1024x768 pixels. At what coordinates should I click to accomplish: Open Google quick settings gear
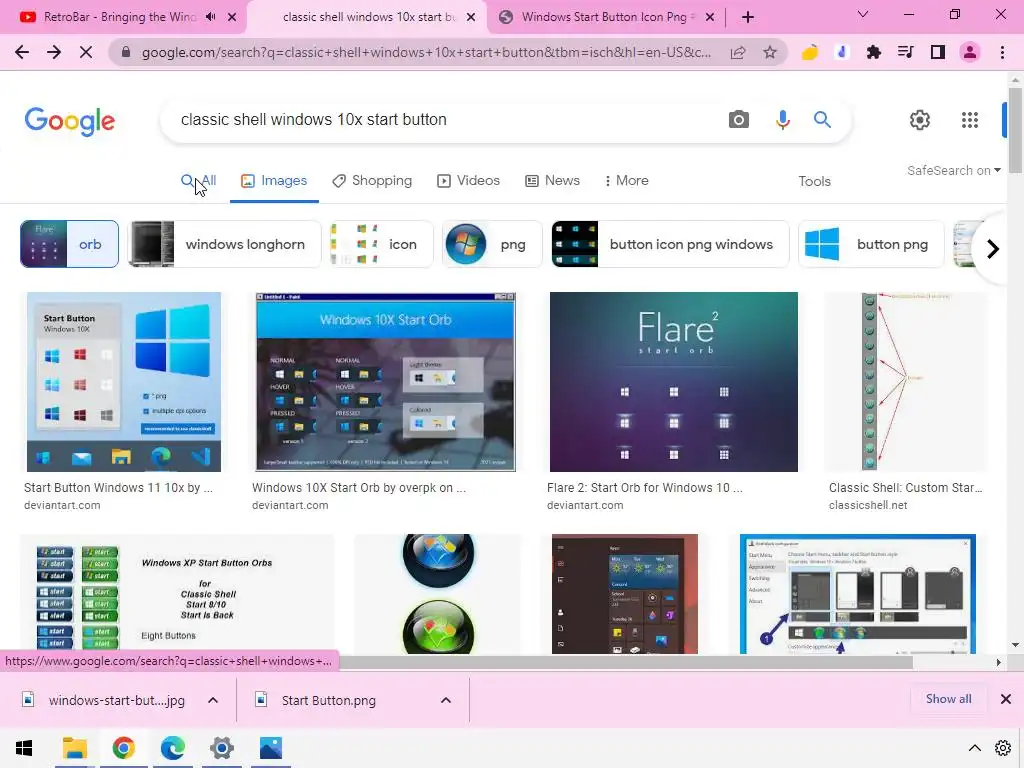(920, 120)
